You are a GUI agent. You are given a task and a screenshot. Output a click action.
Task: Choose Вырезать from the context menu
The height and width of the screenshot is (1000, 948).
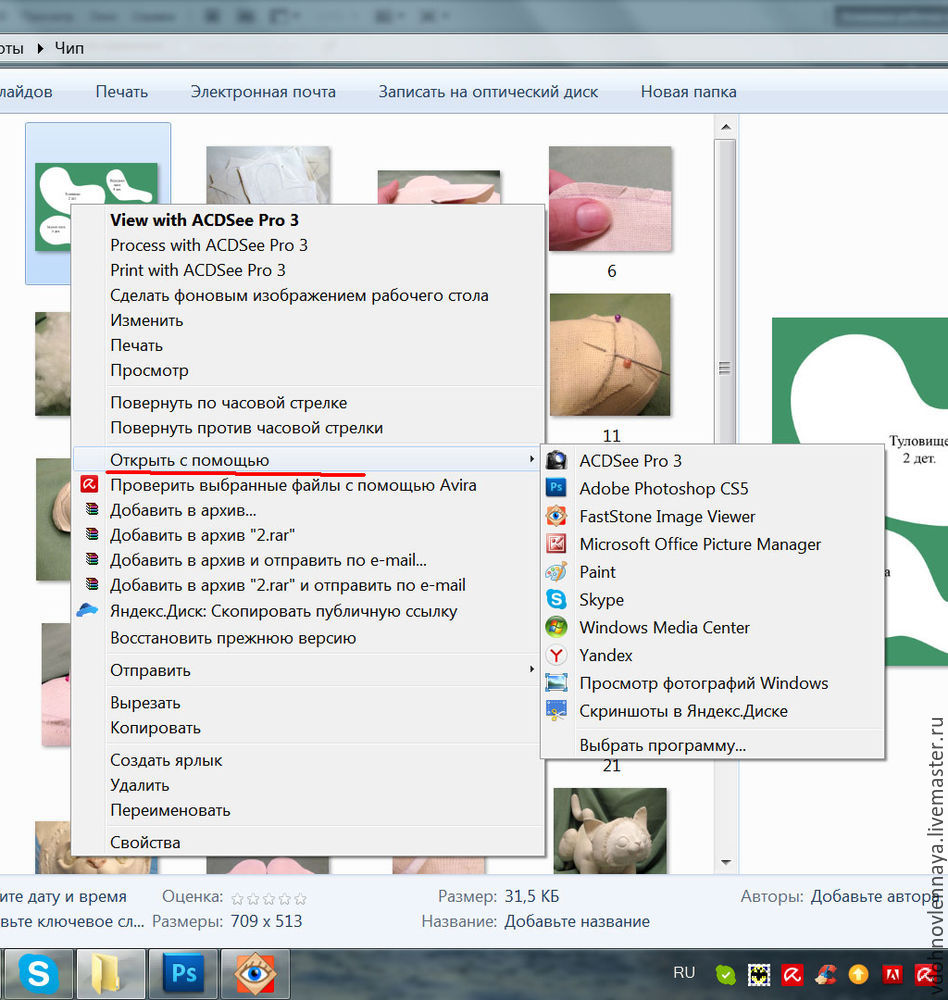point(307,703)
